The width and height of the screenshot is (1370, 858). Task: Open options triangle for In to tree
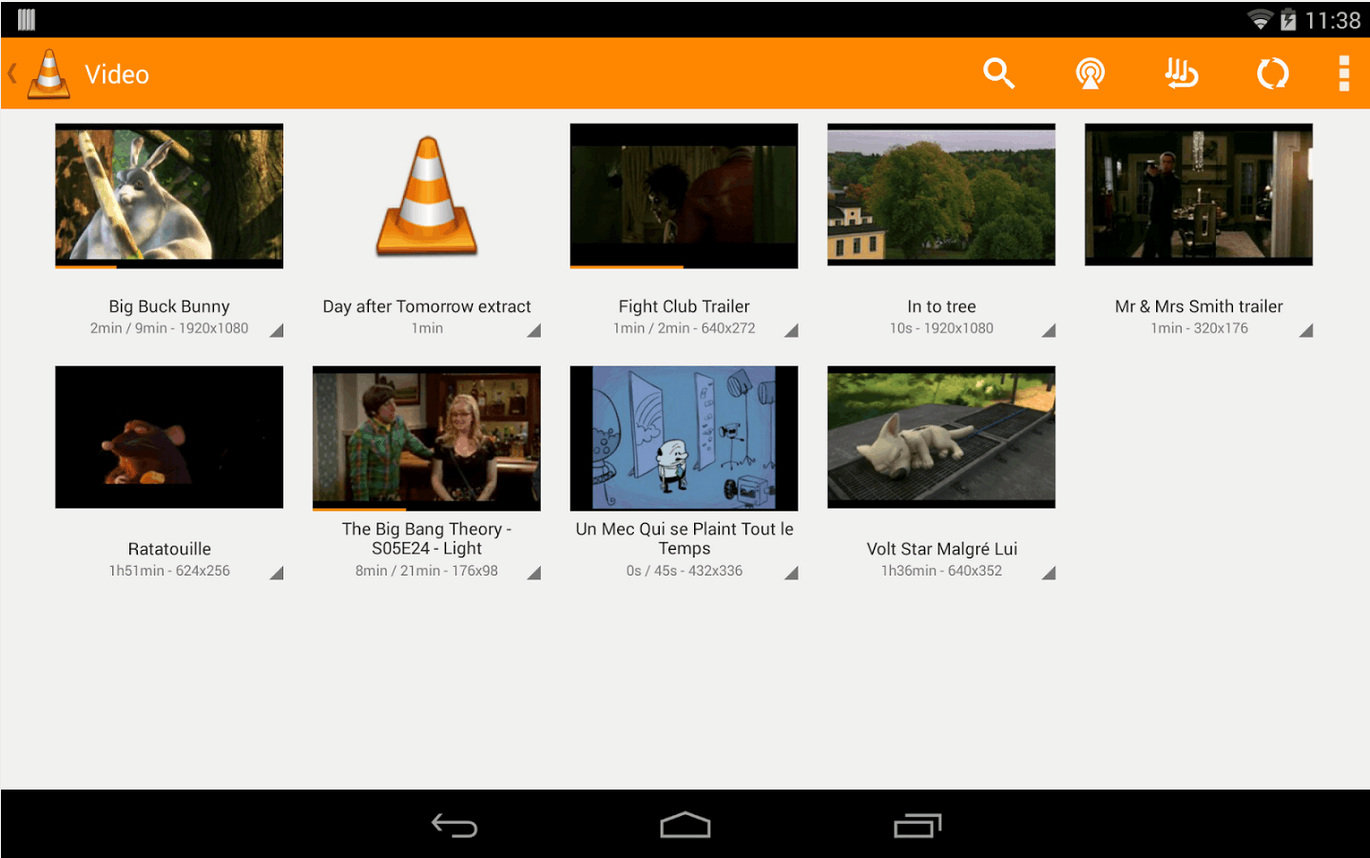tap(1048, 330)
